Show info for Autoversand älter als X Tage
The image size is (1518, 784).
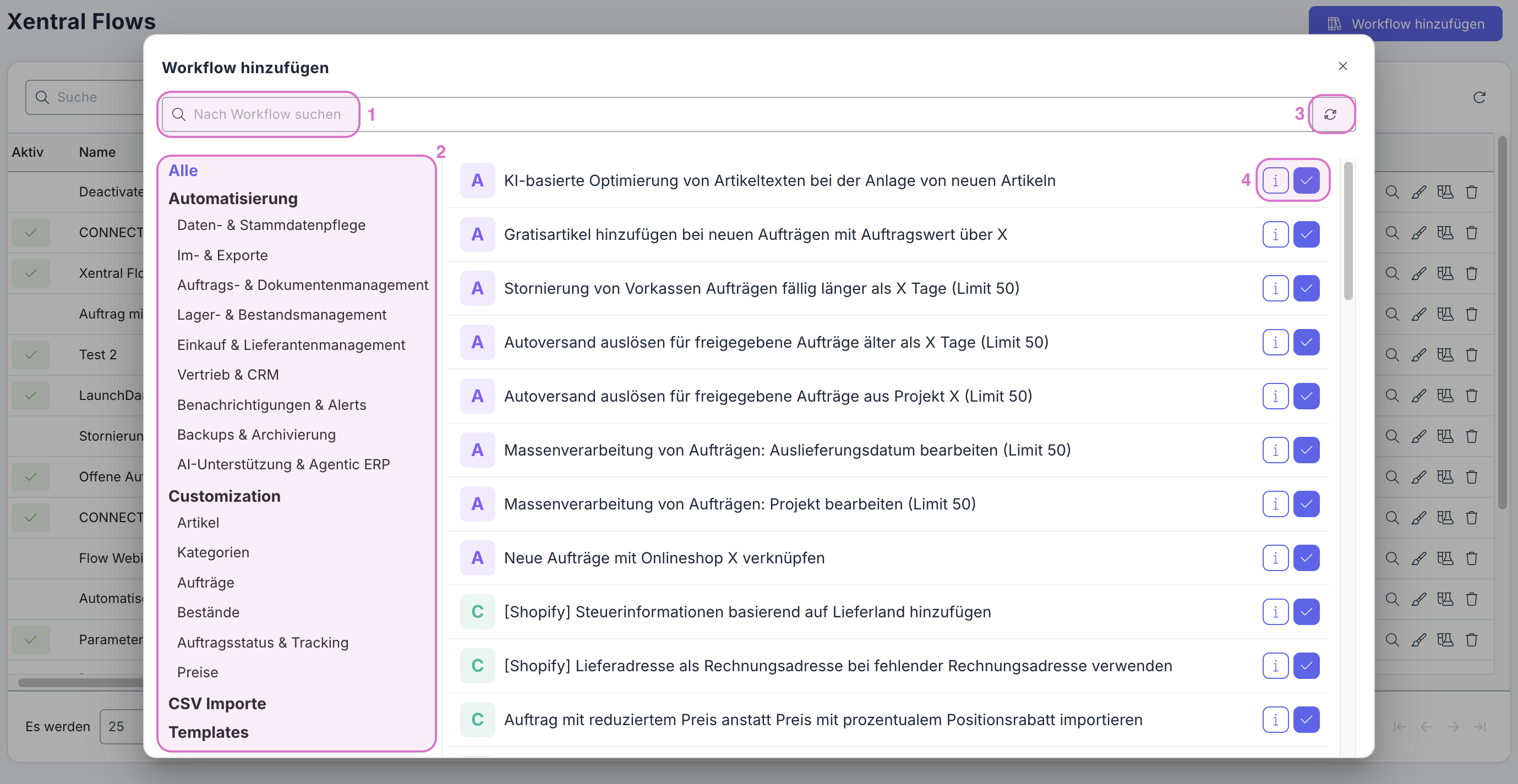click(1275, 342)
